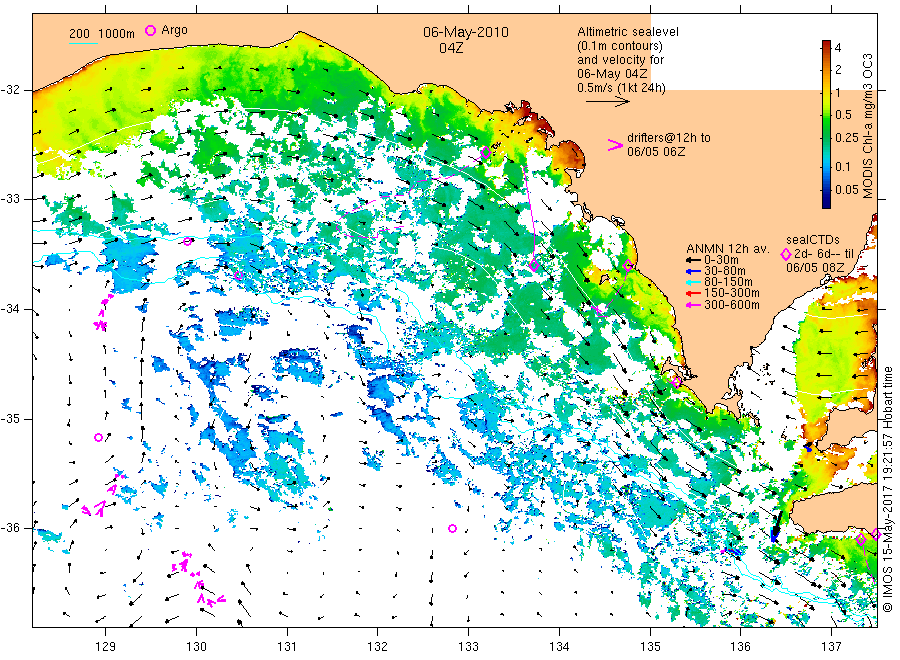Click the '300-600m' depth label

point(732,305)
